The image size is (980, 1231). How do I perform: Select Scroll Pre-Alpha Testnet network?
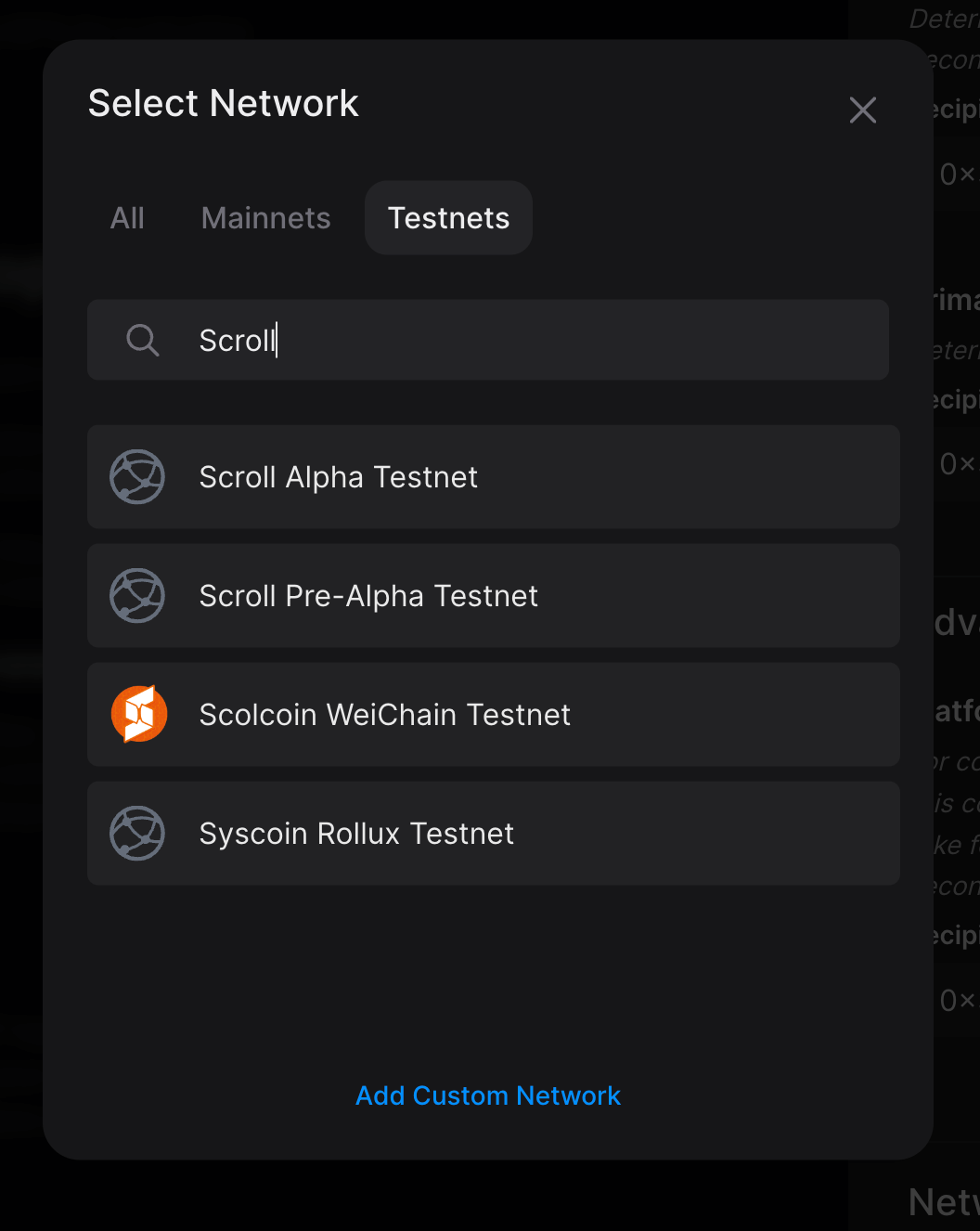point(492,595)
